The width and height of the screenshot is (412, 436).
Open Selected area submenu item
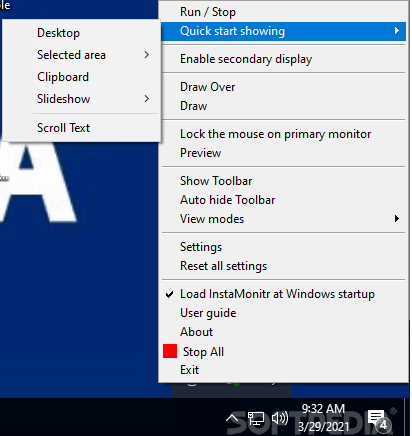coord(81,55)
